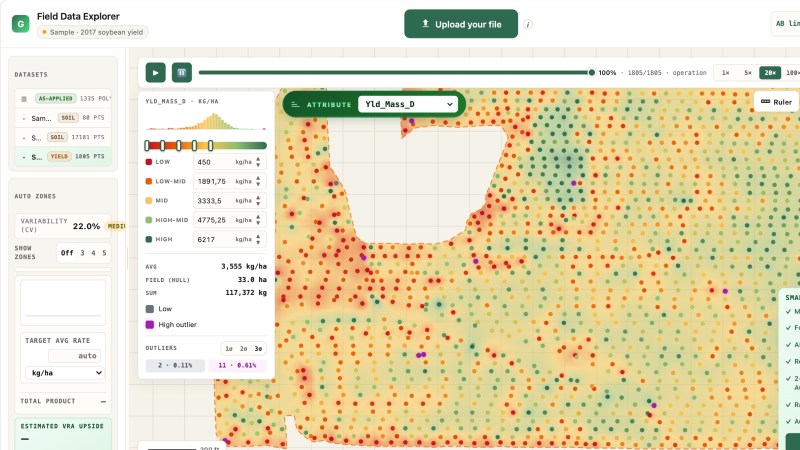Click the 11 · 0.61% high outliers chip
Screen dimensions: 800x450
pos(237,365)
